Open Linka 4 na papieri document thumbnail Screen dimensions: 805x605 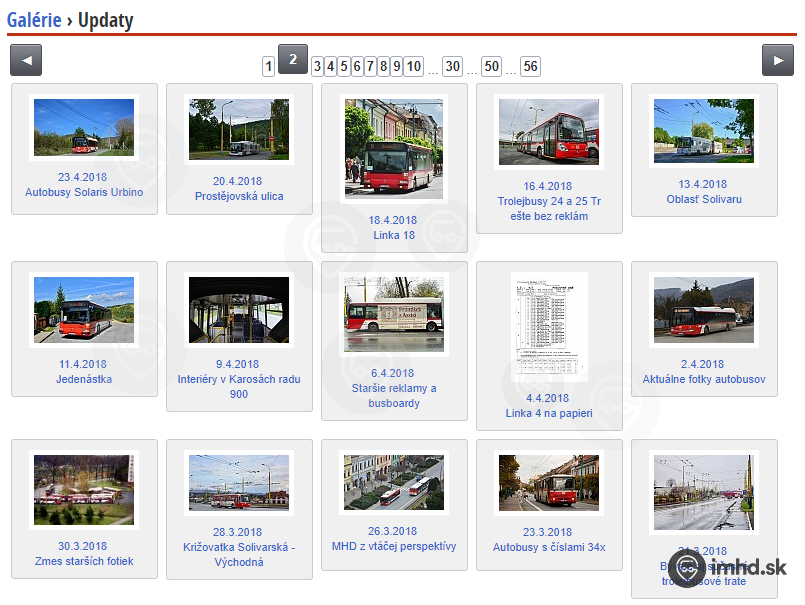(x=549, y=327)
